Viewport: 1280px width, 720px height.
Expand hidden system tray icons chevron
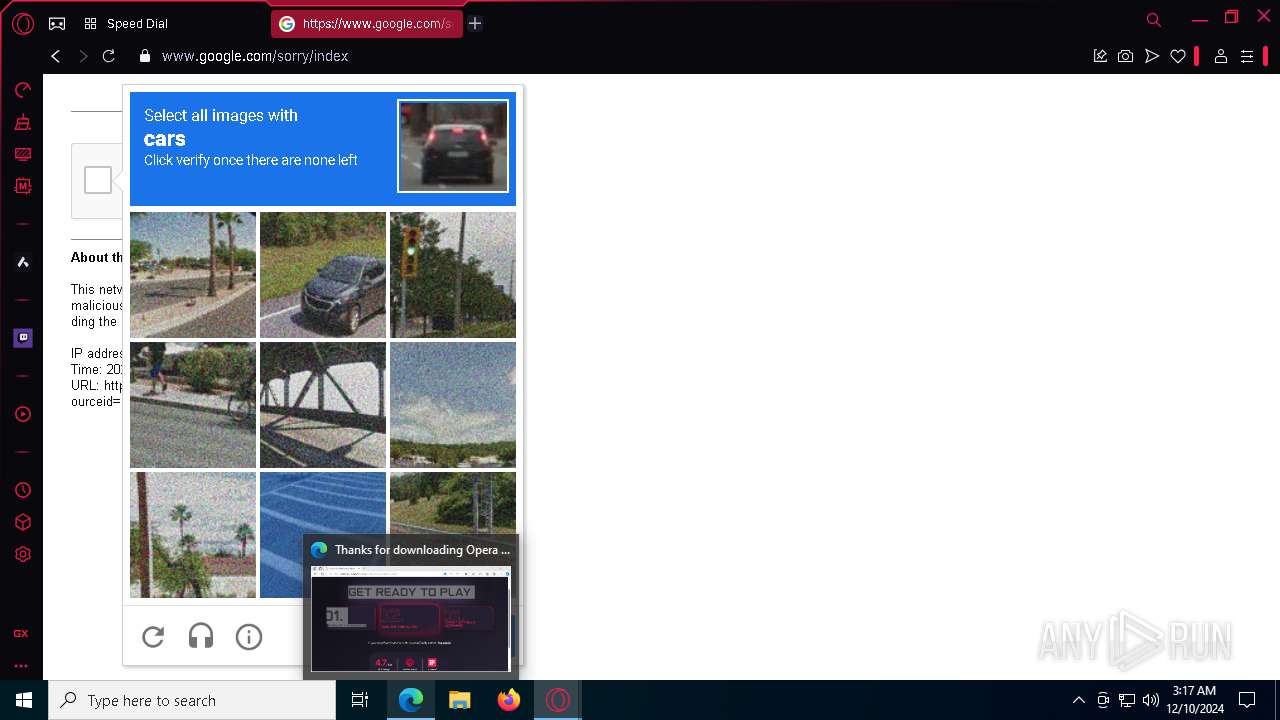1078,700
